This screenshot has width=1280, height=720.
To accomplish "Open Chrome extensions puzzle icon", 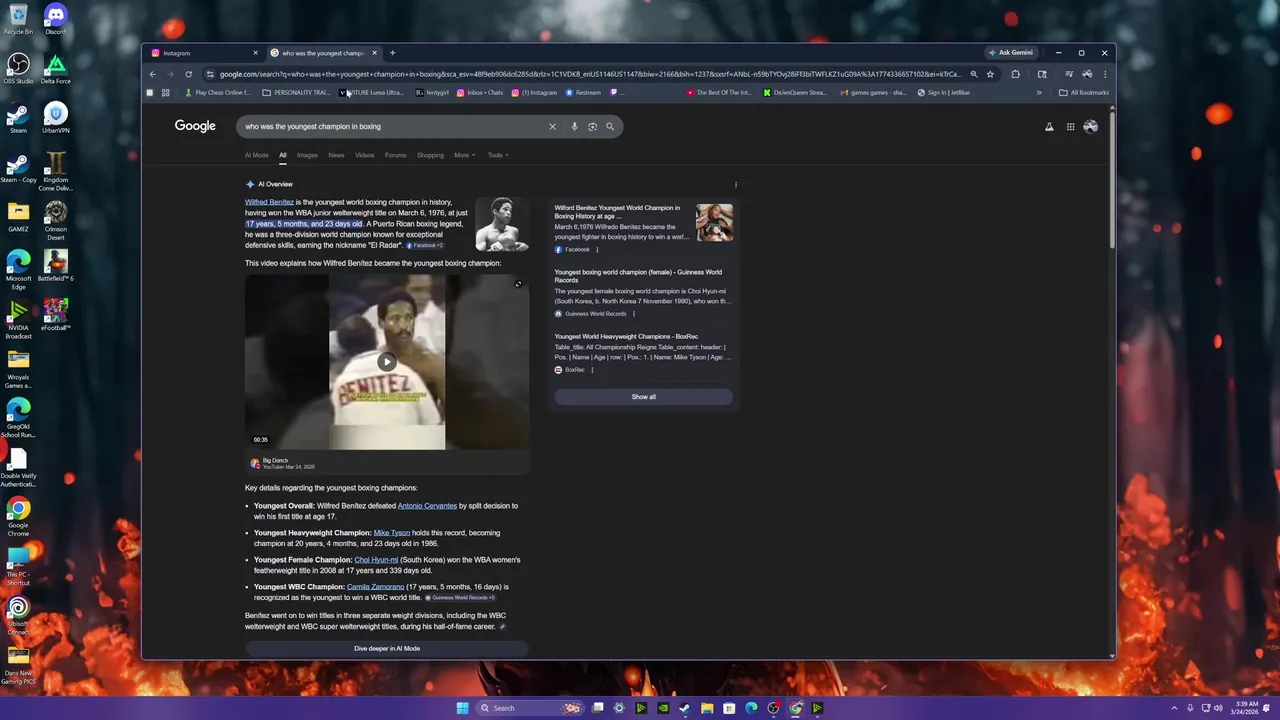I will click(1015, 74).
